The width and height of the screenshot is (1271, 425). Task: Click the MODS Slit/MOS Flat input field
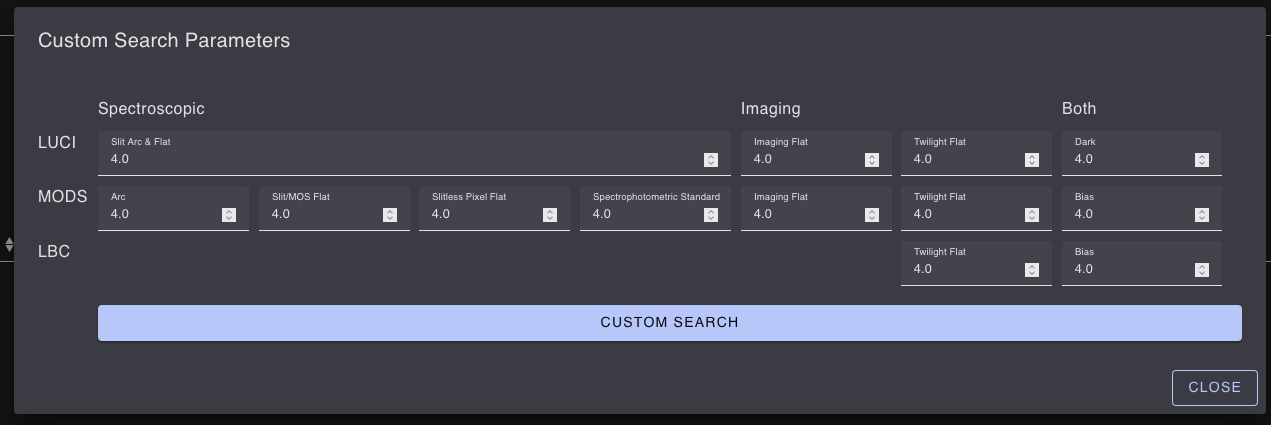coord(320,215)
